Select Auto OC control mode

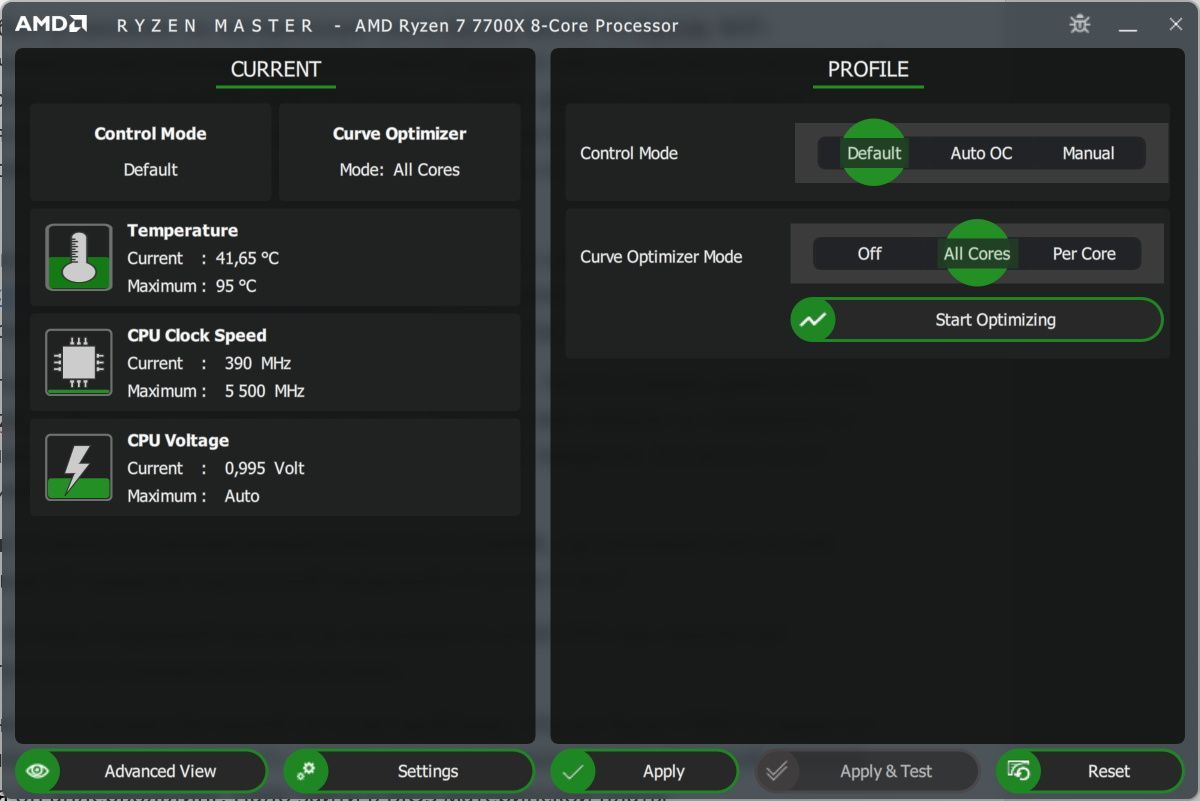pyautogui.click(x=981, y=153)
